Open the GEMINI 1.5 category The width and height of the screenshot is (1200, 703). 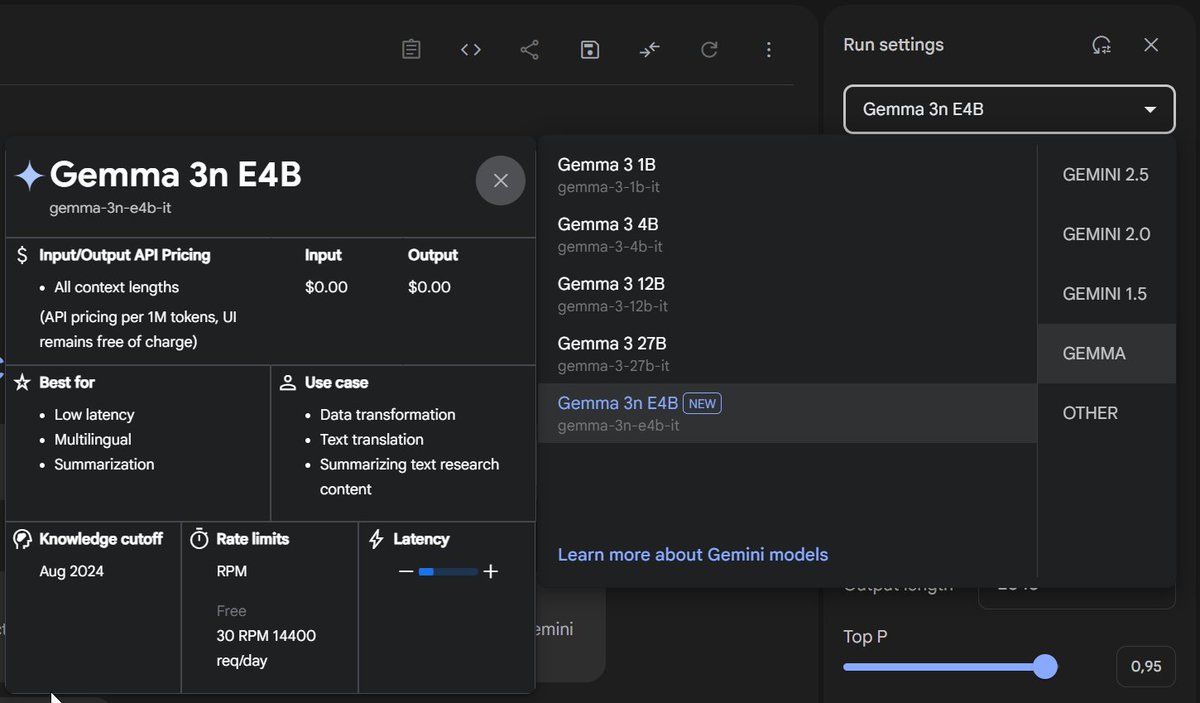pyautogui.click(x=1106, y=294)
